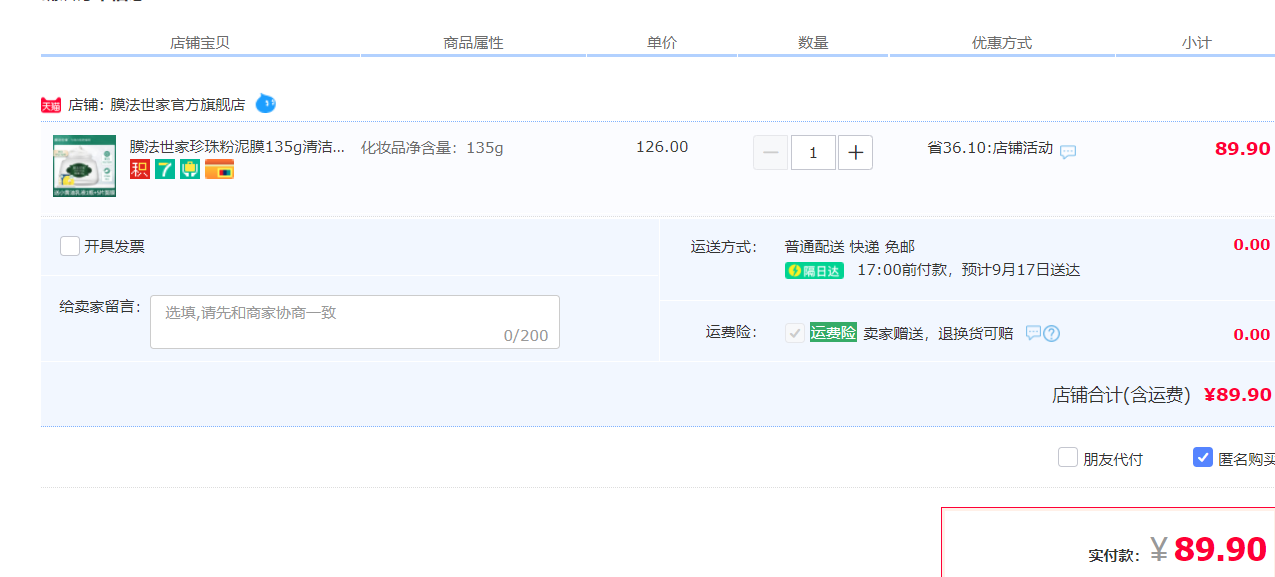
Task: Tick the 开具发票 invoice checkbox
Action: click(70, 246)
